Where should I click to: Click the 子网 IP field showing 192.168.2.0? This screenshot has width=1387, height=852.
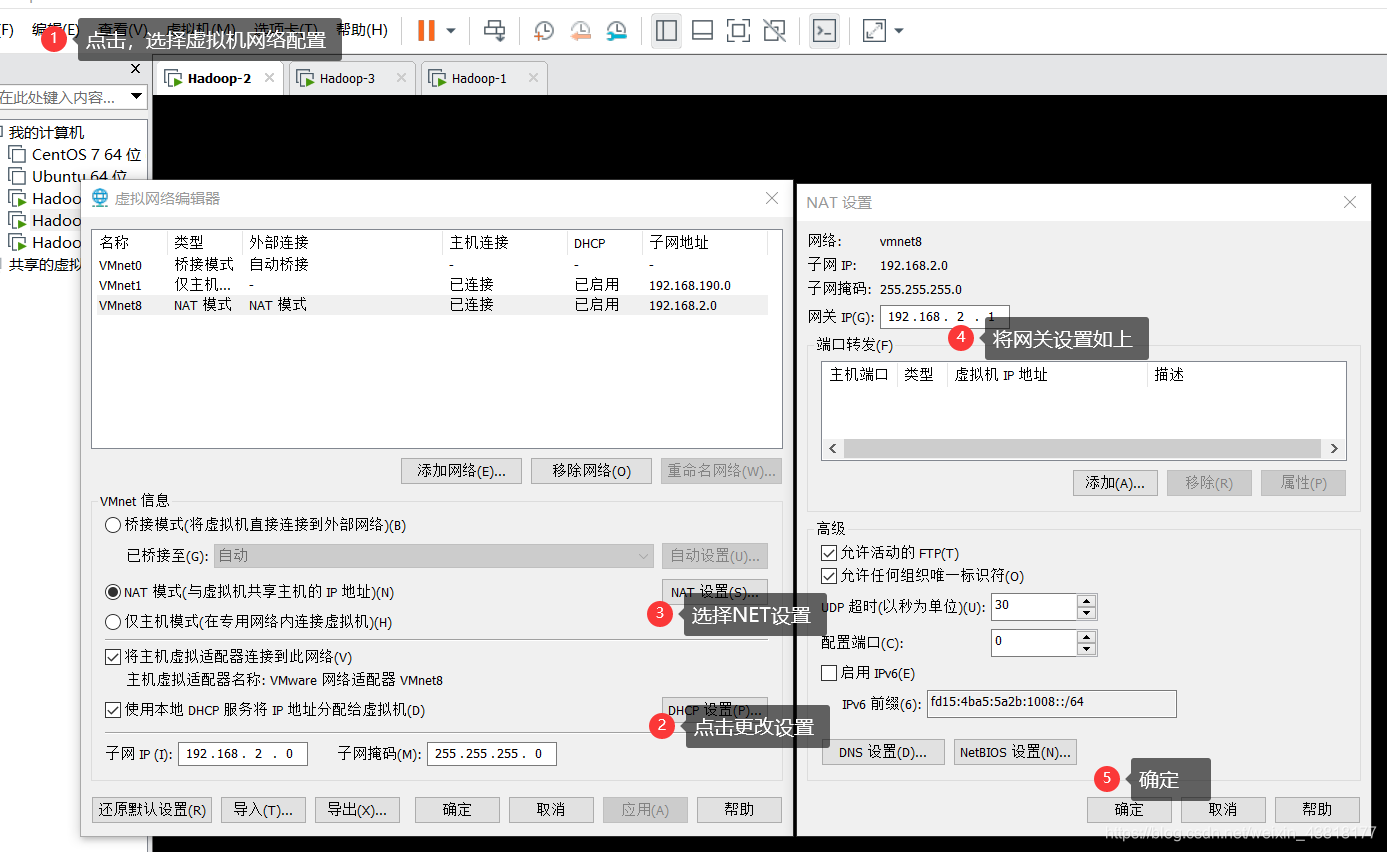[x=243, y=754]
